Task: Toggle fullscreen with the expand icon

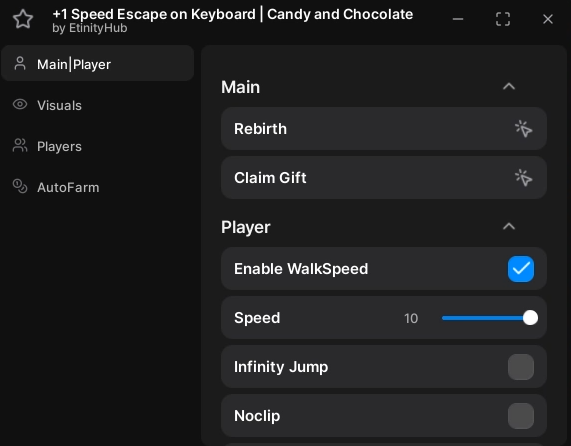Action: pyautogui.click(x=503, y=19)
